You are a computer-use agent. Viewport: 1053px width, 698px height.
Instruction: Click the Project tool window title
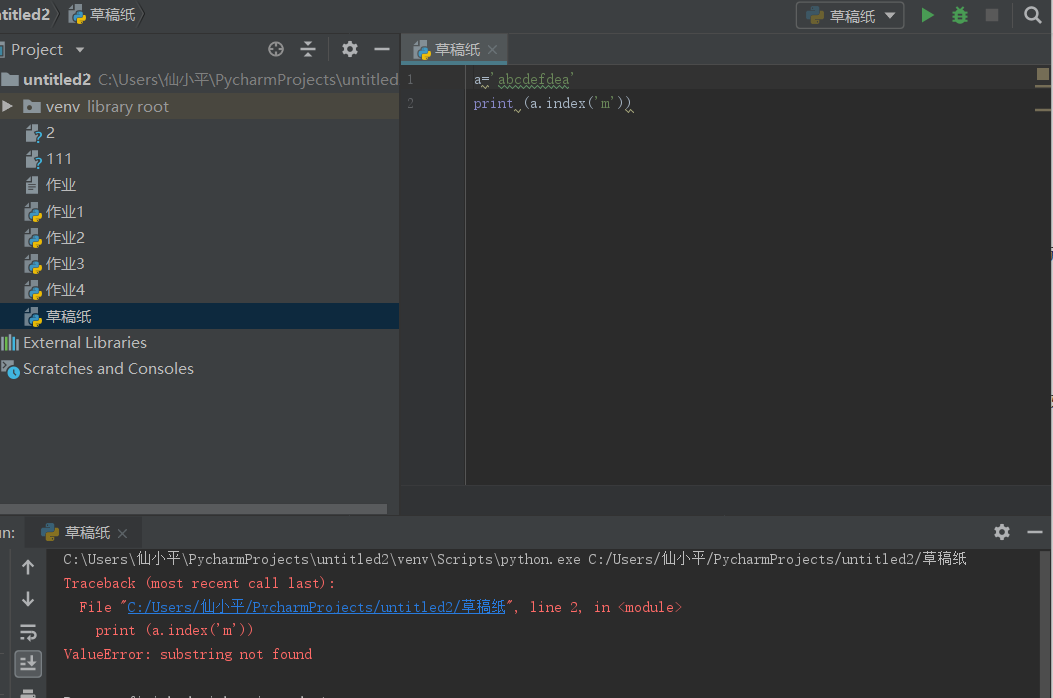click(x=37, y=50)
